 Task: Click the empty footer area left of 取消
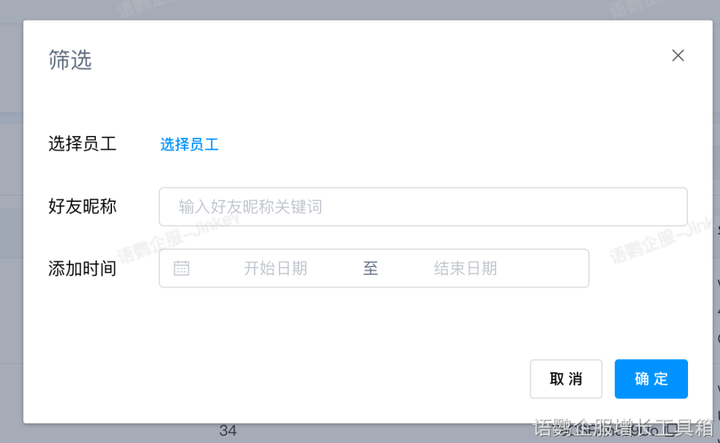pyautogui.click(x=300, y=379)
